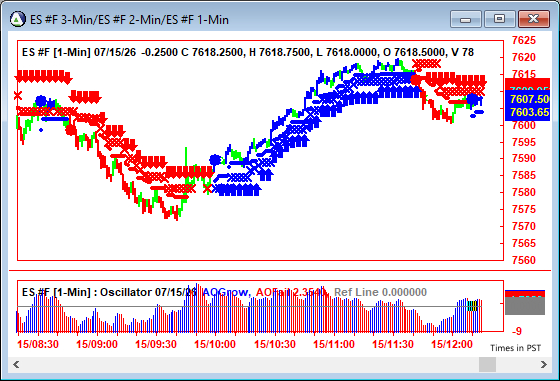Click the red X marker at the chart's left edge
This screenshot has width=560, height=381.
[x=18, y=96]
